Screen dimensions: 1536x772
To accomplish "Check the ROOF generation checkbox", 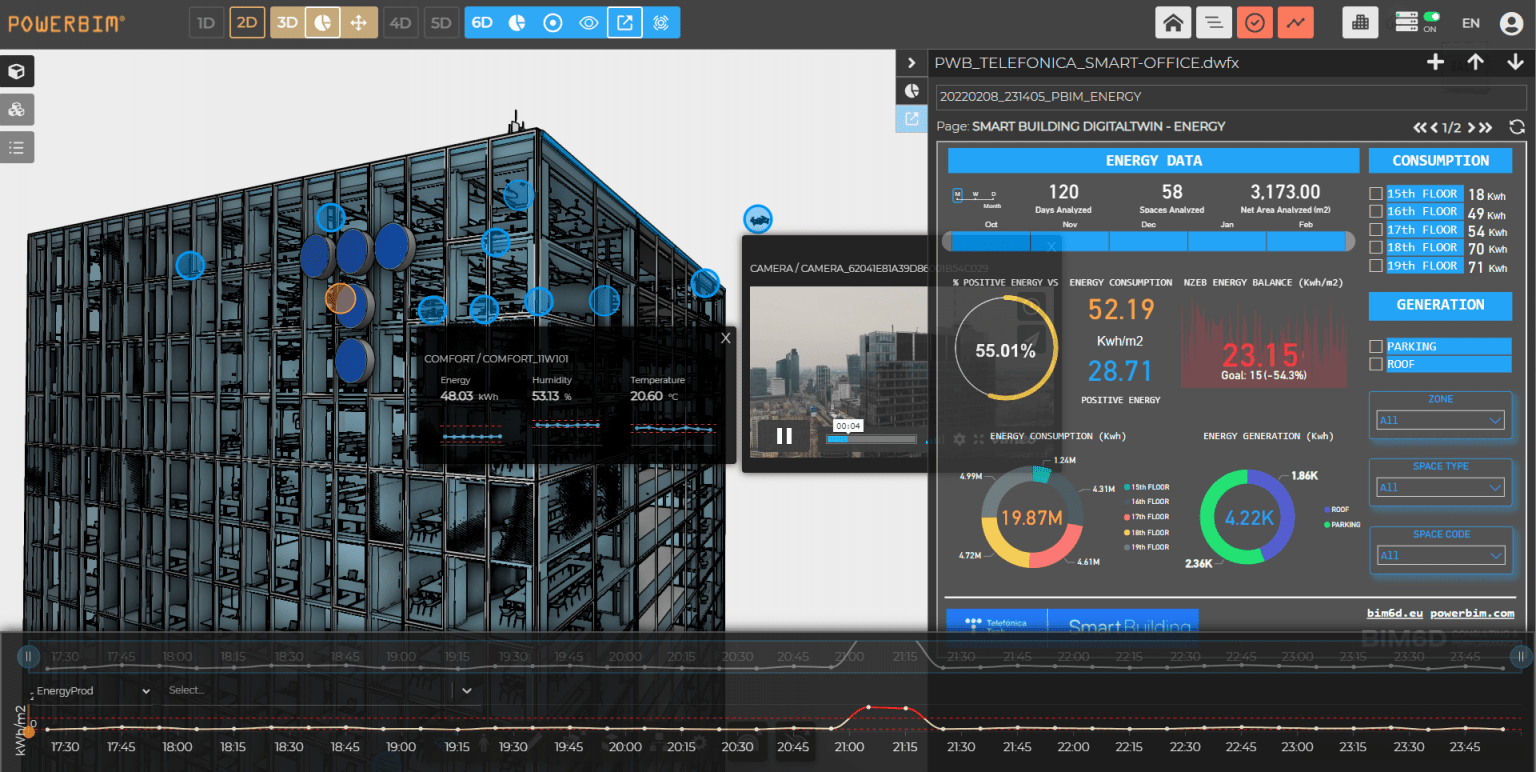I will 1375,364.
